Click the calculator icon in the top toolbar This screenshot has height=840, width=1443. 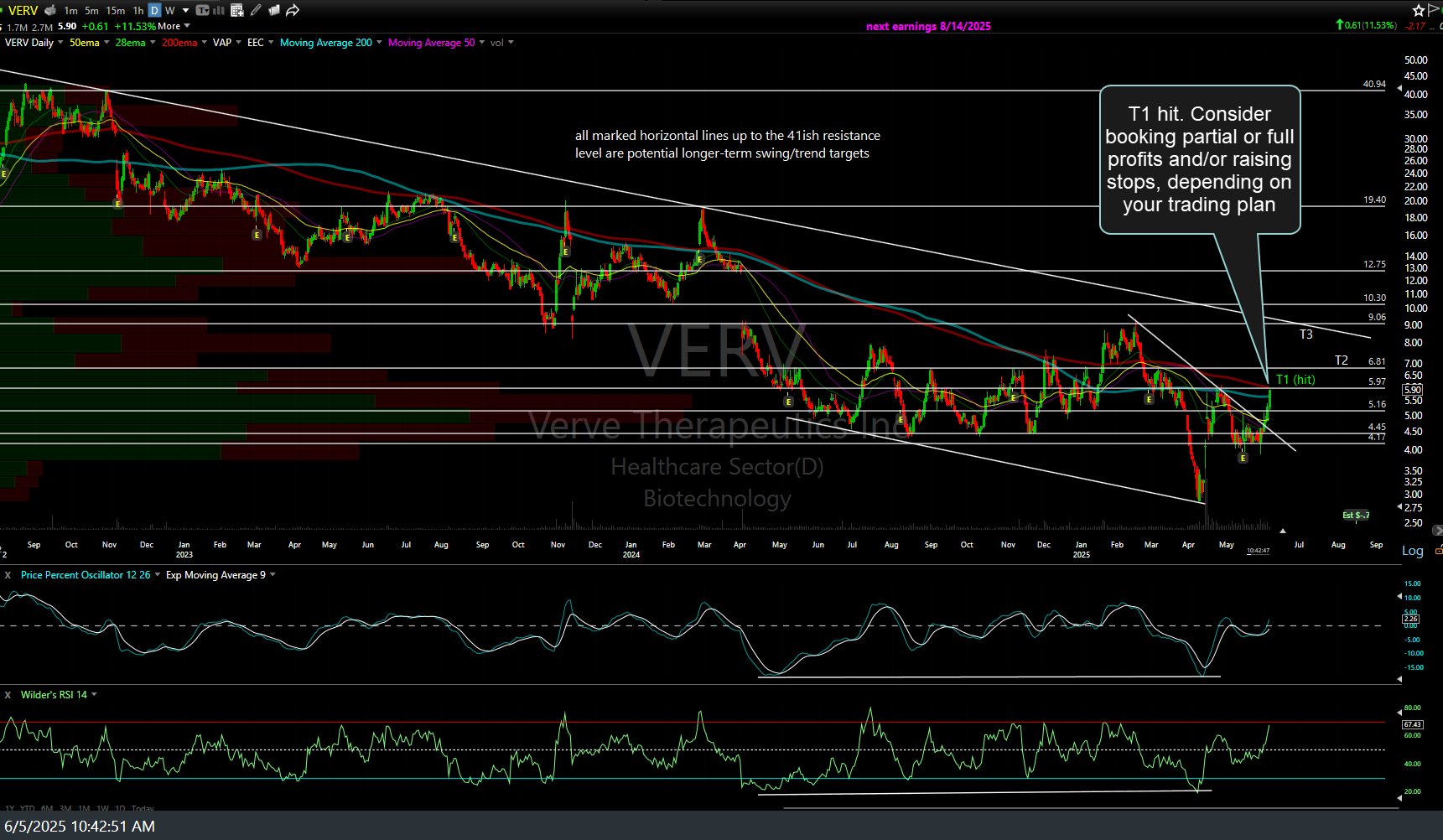pyautogui.click(x=236, y=10)
